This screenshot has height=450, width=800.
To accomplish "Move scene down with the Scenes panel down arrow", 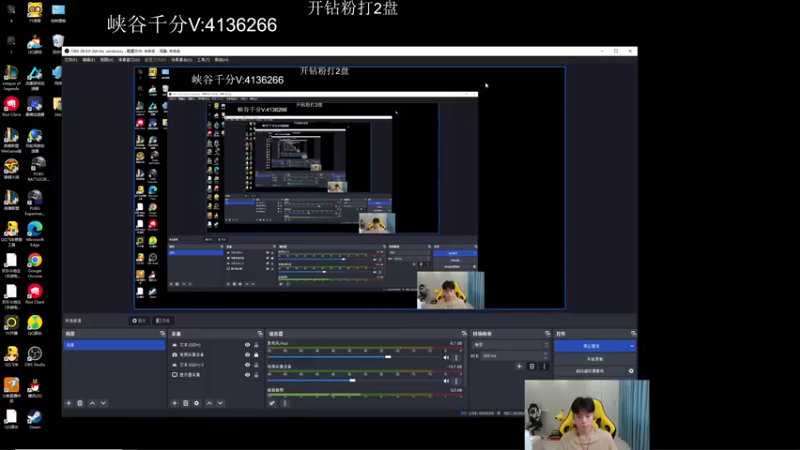I will (x=104, y=403).
